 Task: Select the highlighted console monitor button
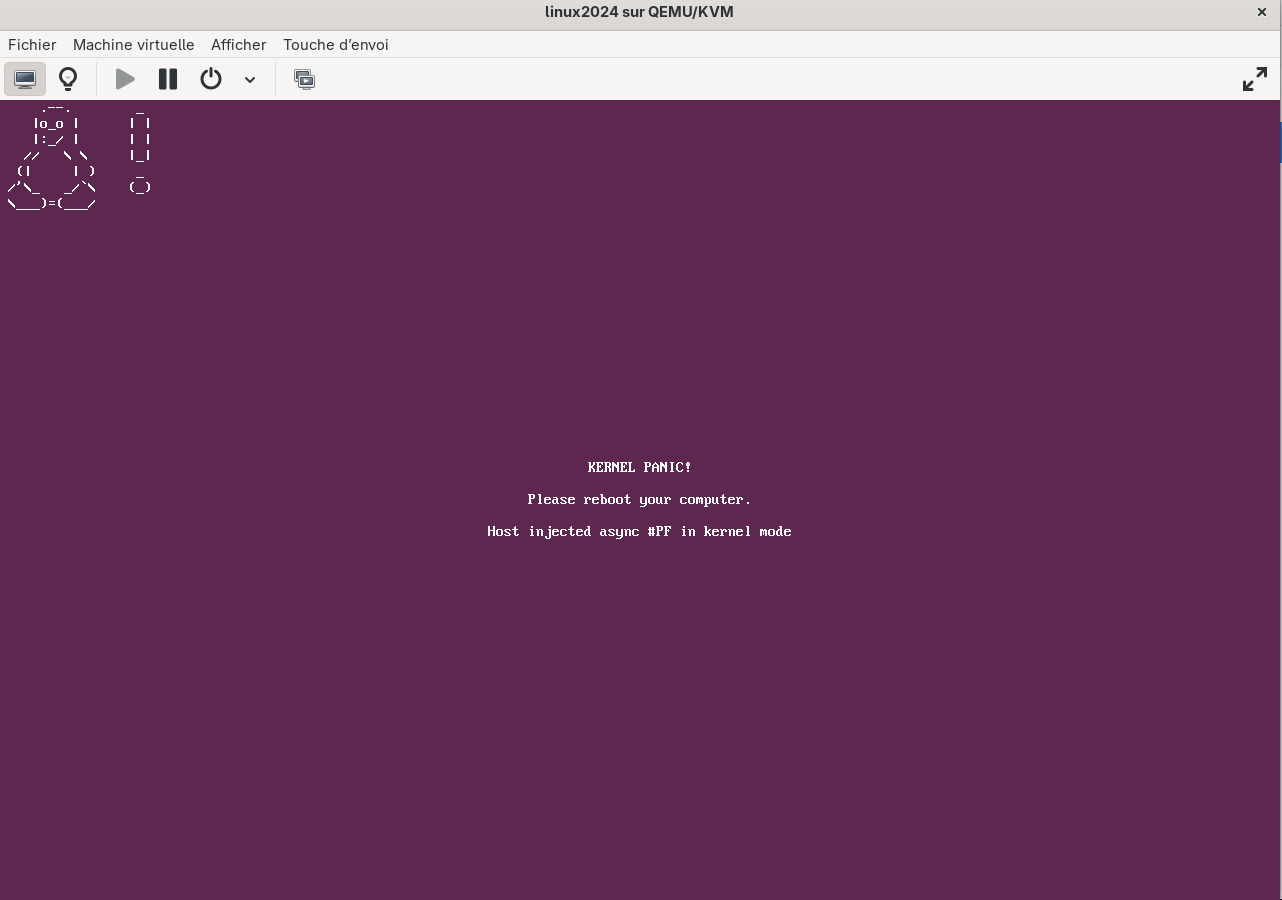pyautogui.click(x=24, y=78)
